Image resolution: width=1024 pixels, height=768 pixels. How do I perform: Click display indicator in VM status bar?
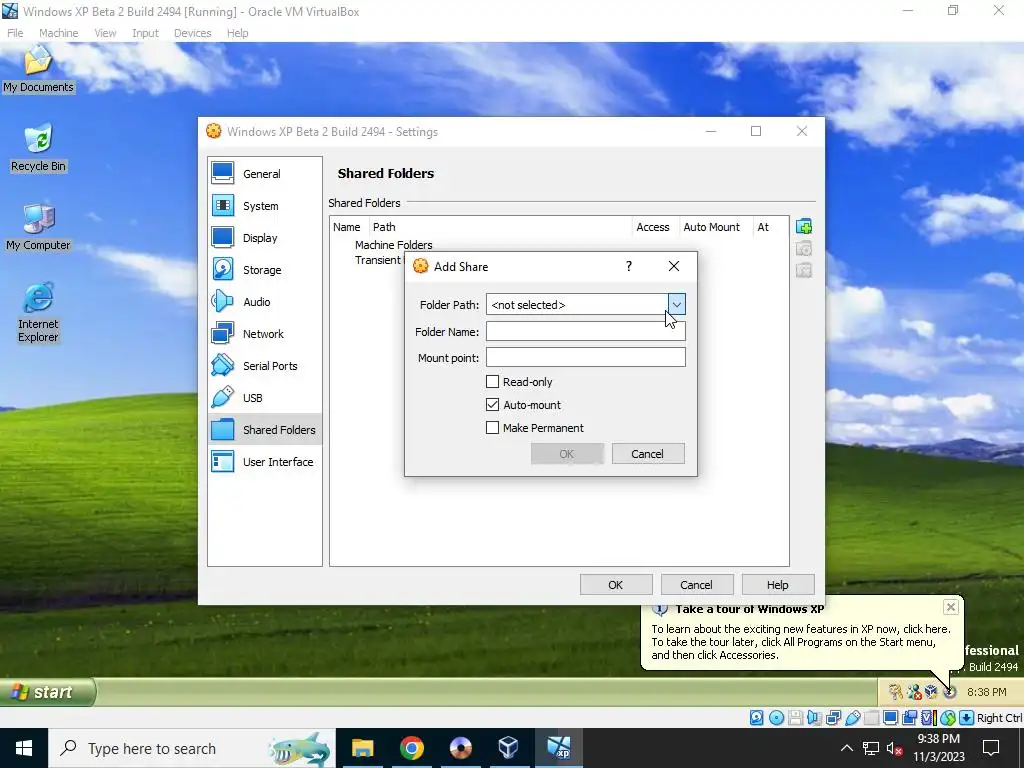pos(890,718)
